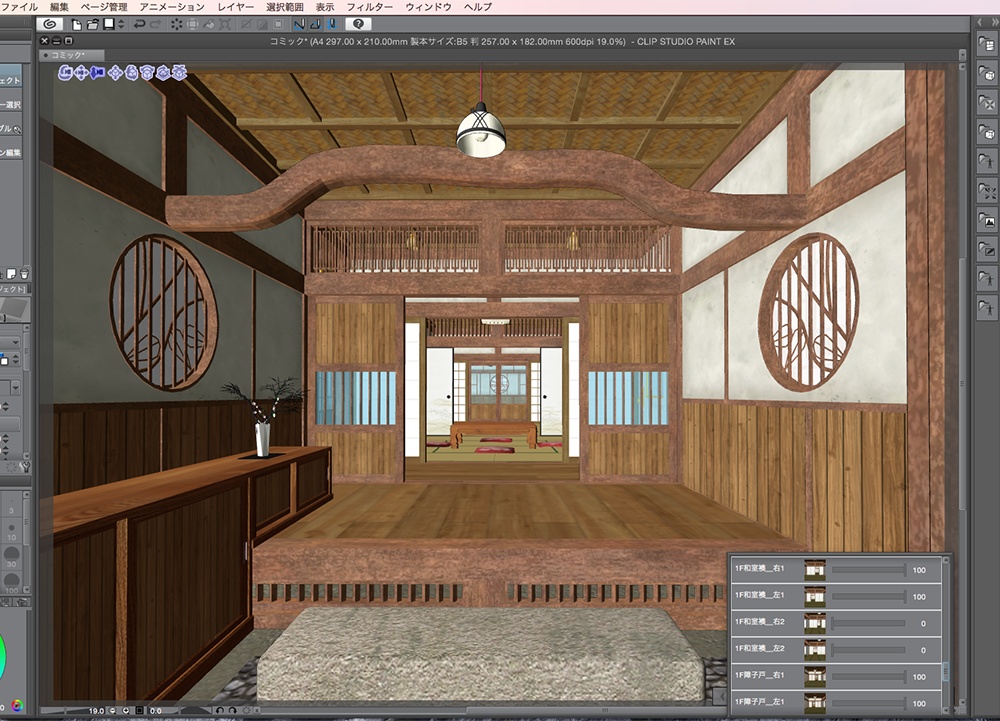This screenshot has width=1000, height=721.
Task: Select the camera pan tool above the 3D model
Action: (x=81, y=73)
